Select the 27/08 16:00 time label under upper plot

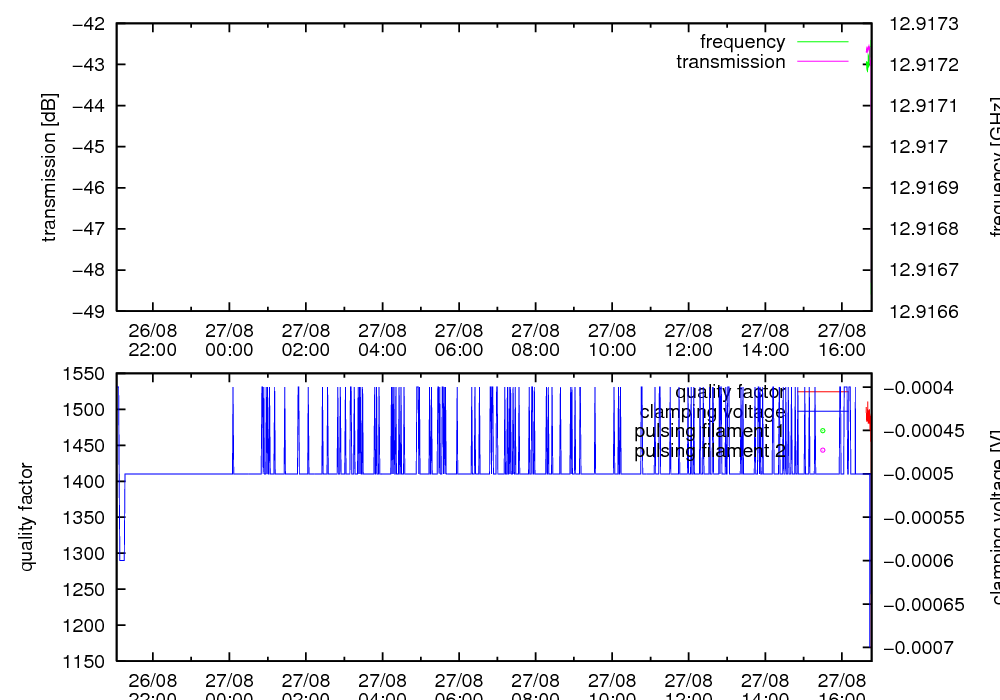(x=841, y=340)
